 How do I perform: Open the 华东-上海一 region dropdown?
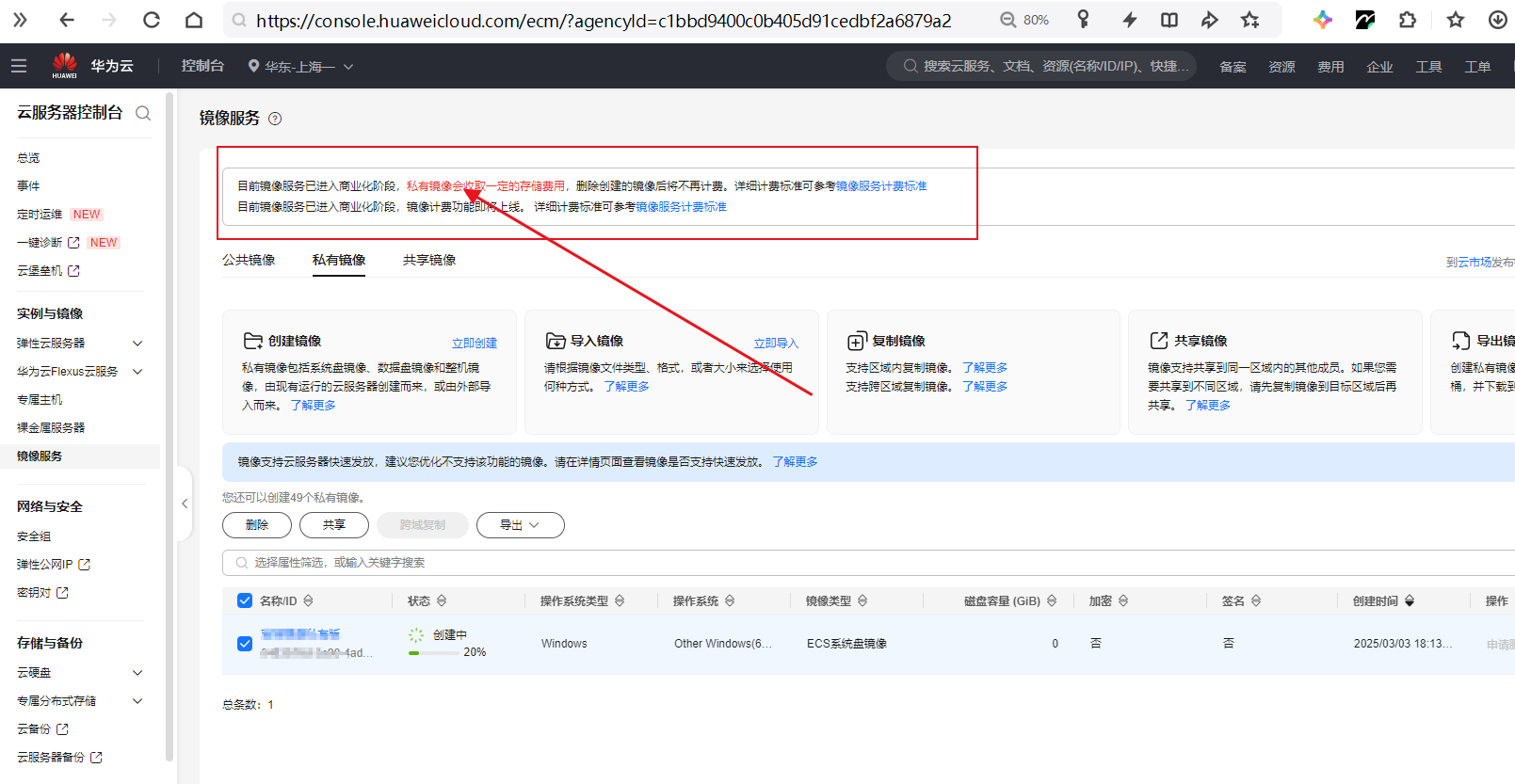coord(300,66)
